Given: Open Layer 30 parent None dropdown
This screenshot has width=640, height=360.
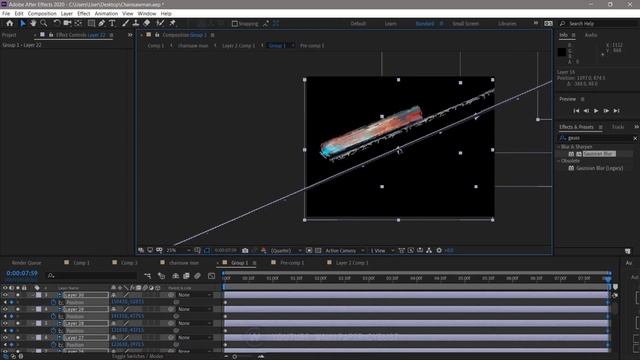Looking at the screenshot, I should click(x=195, y=295).
